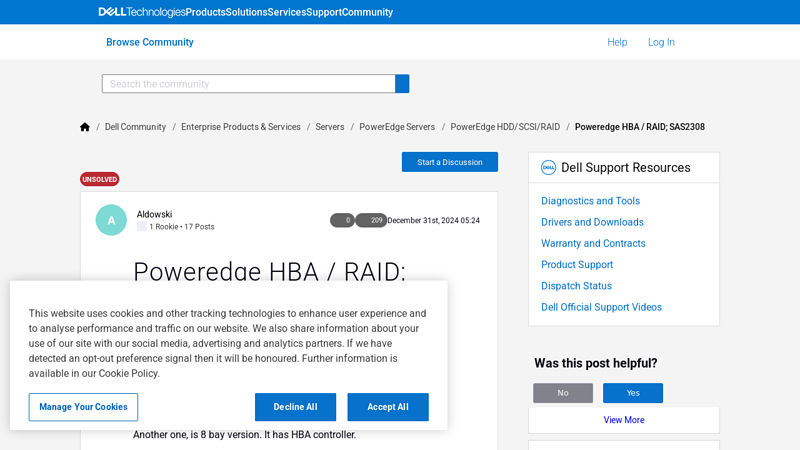Screen dimensions: 800x450
Task: Open the Products menu
Action: (x=206, y=12)
